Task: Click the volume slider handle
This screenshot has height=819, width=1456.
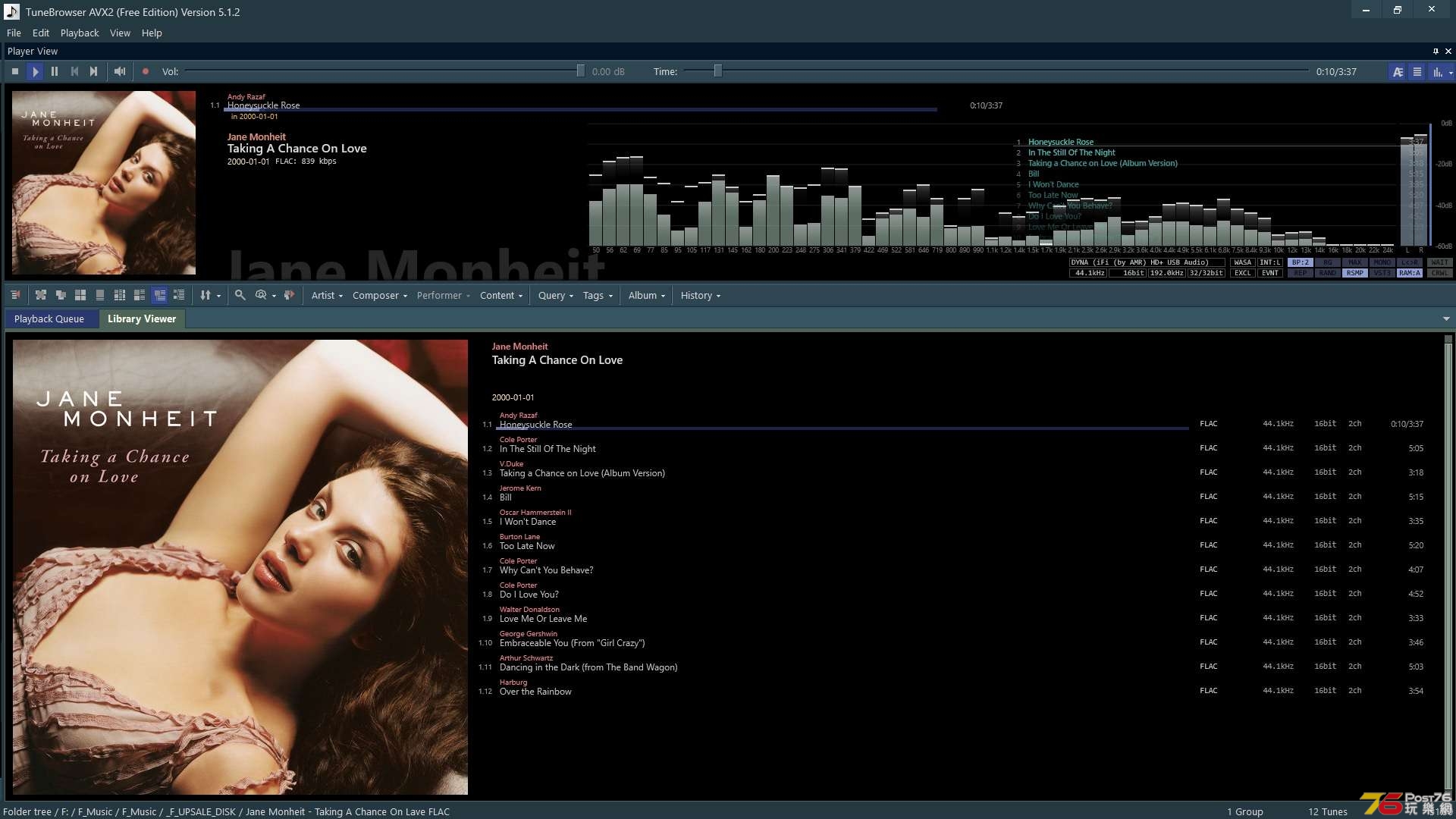Action: click(580, 71)
